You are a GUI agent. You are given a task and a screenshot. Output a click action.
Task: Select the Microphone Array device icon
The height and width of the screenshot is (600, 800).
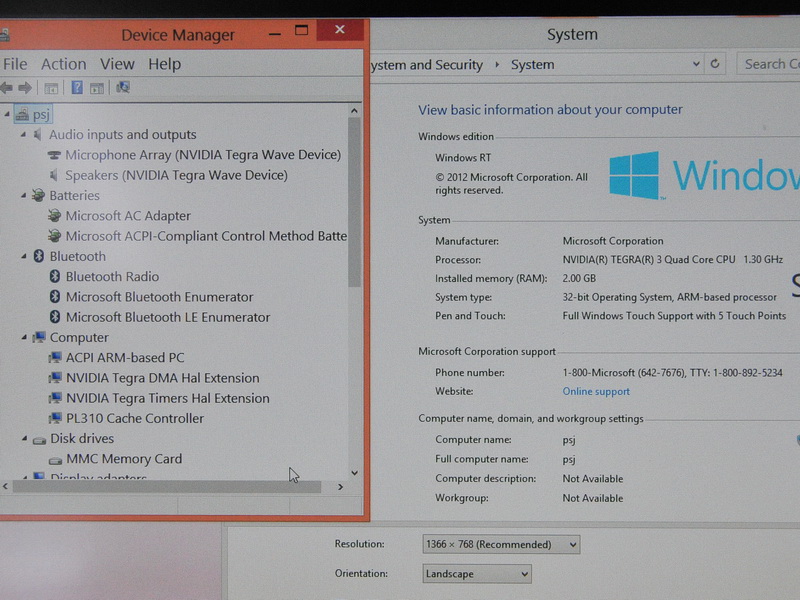(54, 155)
